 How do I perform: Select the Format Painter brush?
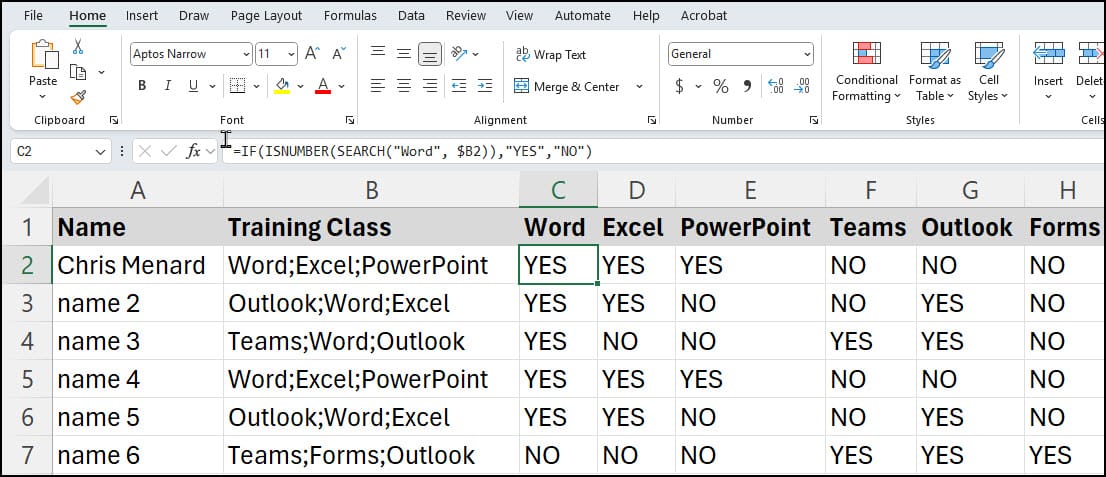tap(78, 97)
